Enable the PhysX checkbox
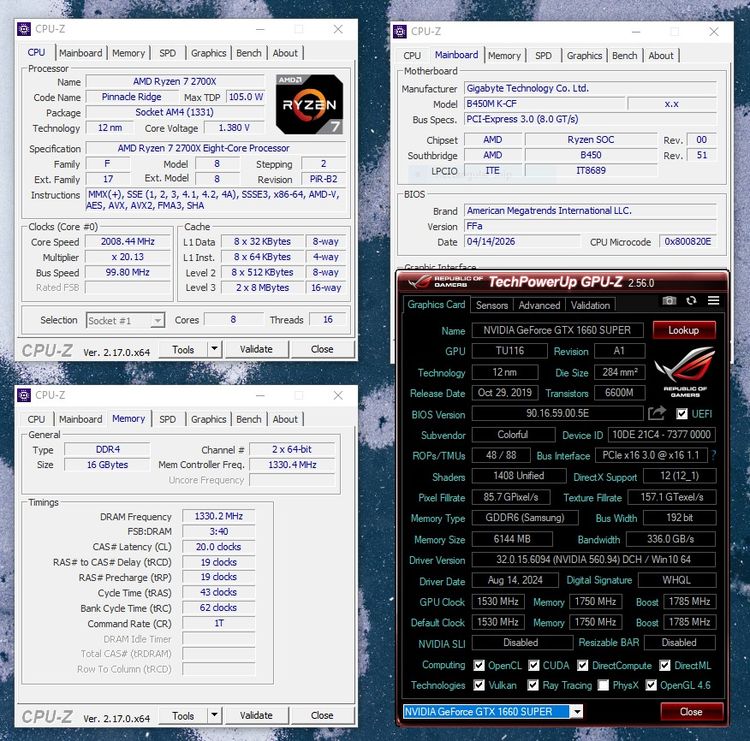Image resolution: width=750 pixels, height=741 pixels. [603, 686]
